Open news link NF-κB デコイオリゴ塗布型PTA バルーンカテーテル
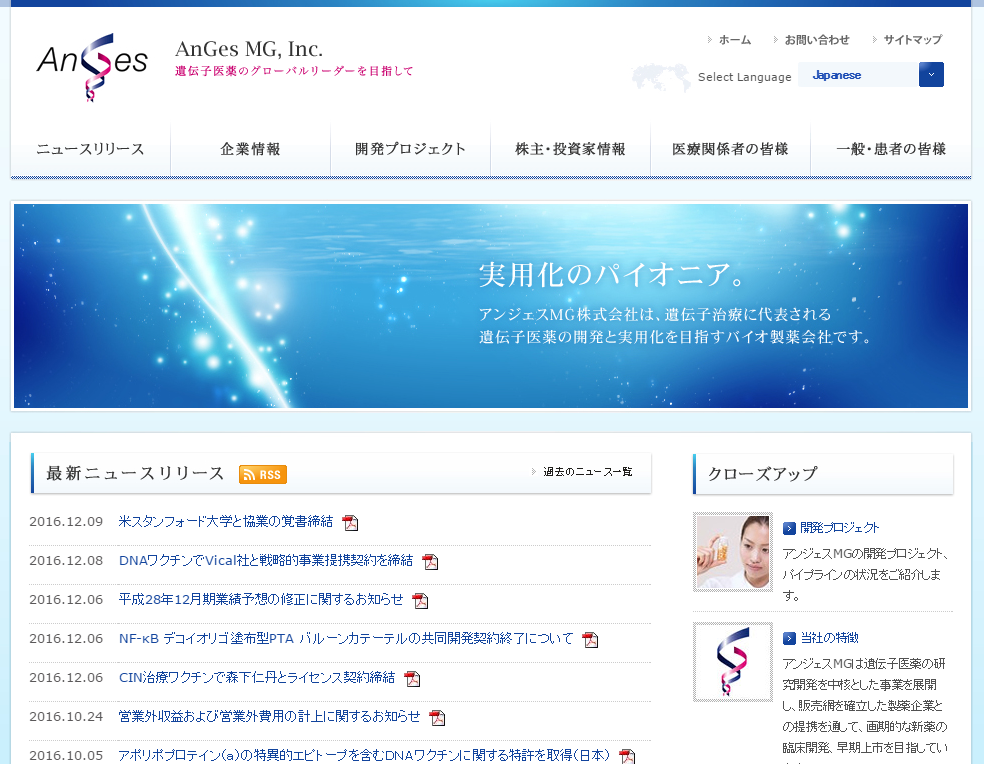 (346, 638)
